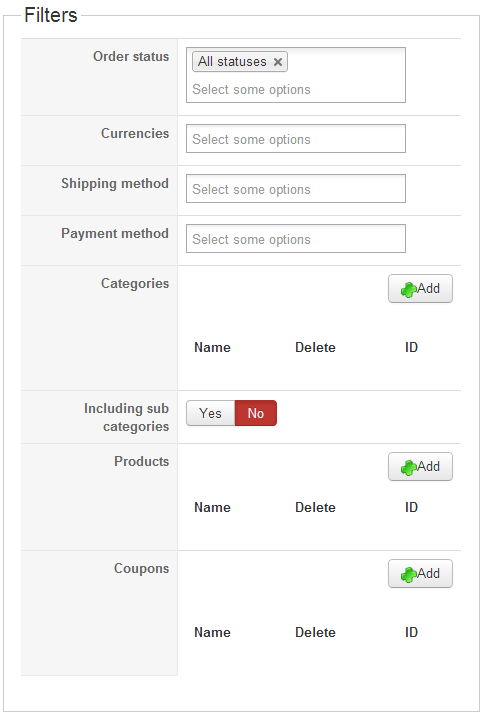The image size is (487, 716).
Task: Click the Add text of Coupons button
Action: click(x=429, y=574)
